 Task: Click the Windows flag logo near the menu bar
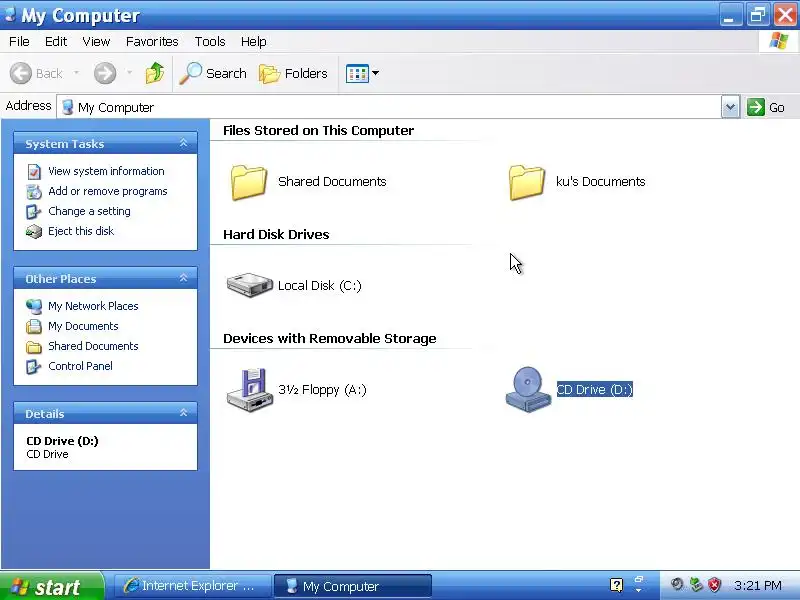(779, 41)
